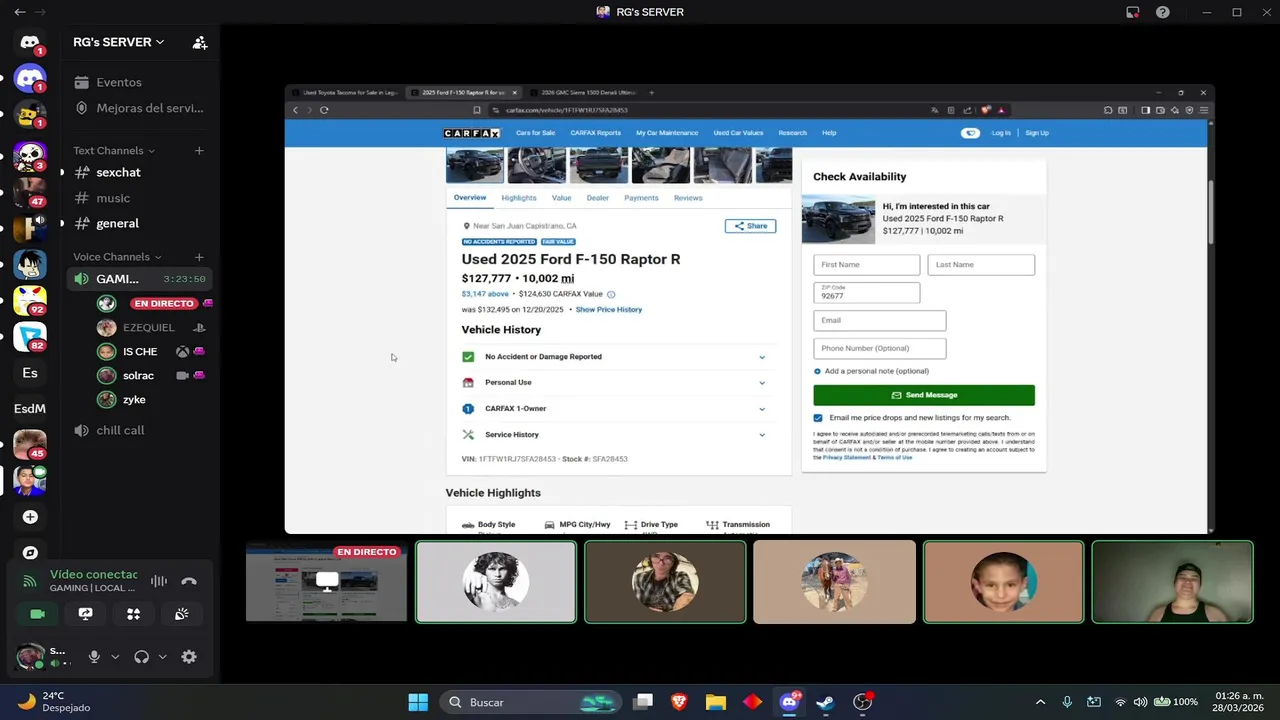This screenshot has height=720, width=1280.
Task: Click Carfax Sign Up link
Action: (x=1037, y=133)
